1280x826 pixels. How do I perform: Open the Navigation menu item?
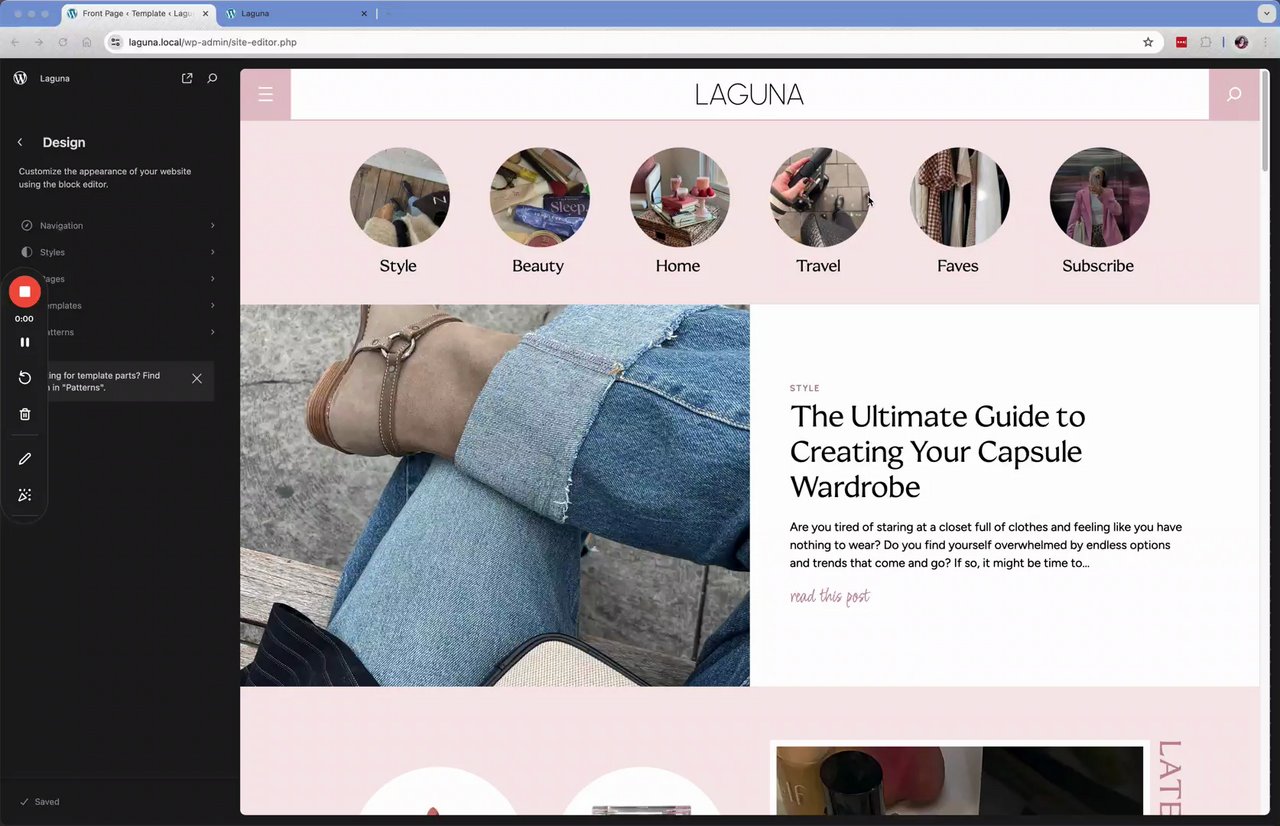point(118,226)
